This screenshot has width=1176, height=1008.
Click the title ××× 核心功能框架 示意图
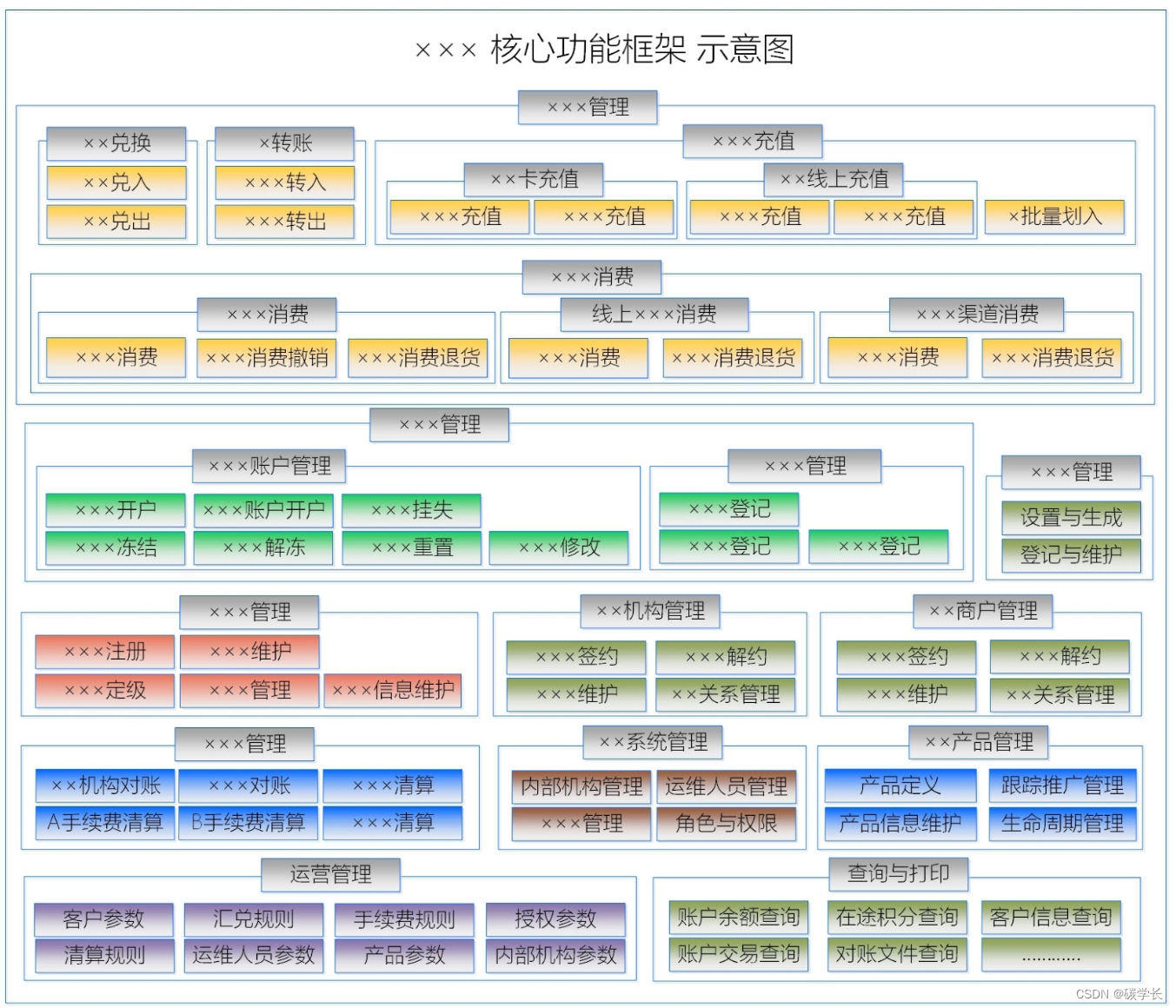coord(605,50)
